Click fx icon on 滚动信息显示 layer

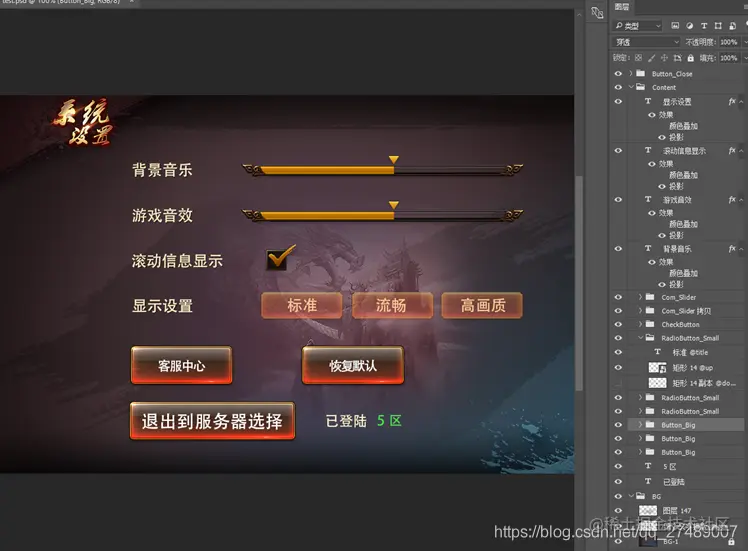pos(732,150)
